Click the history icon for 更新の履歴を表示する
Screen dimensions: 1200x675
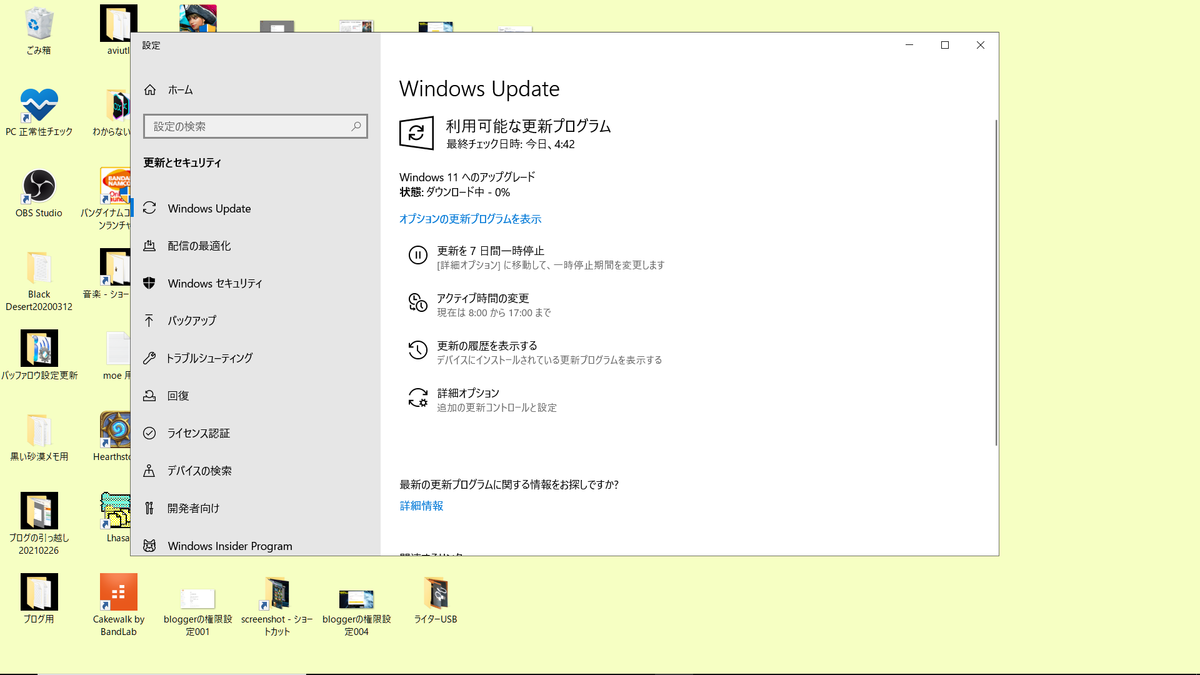click(x=418, y=351)
